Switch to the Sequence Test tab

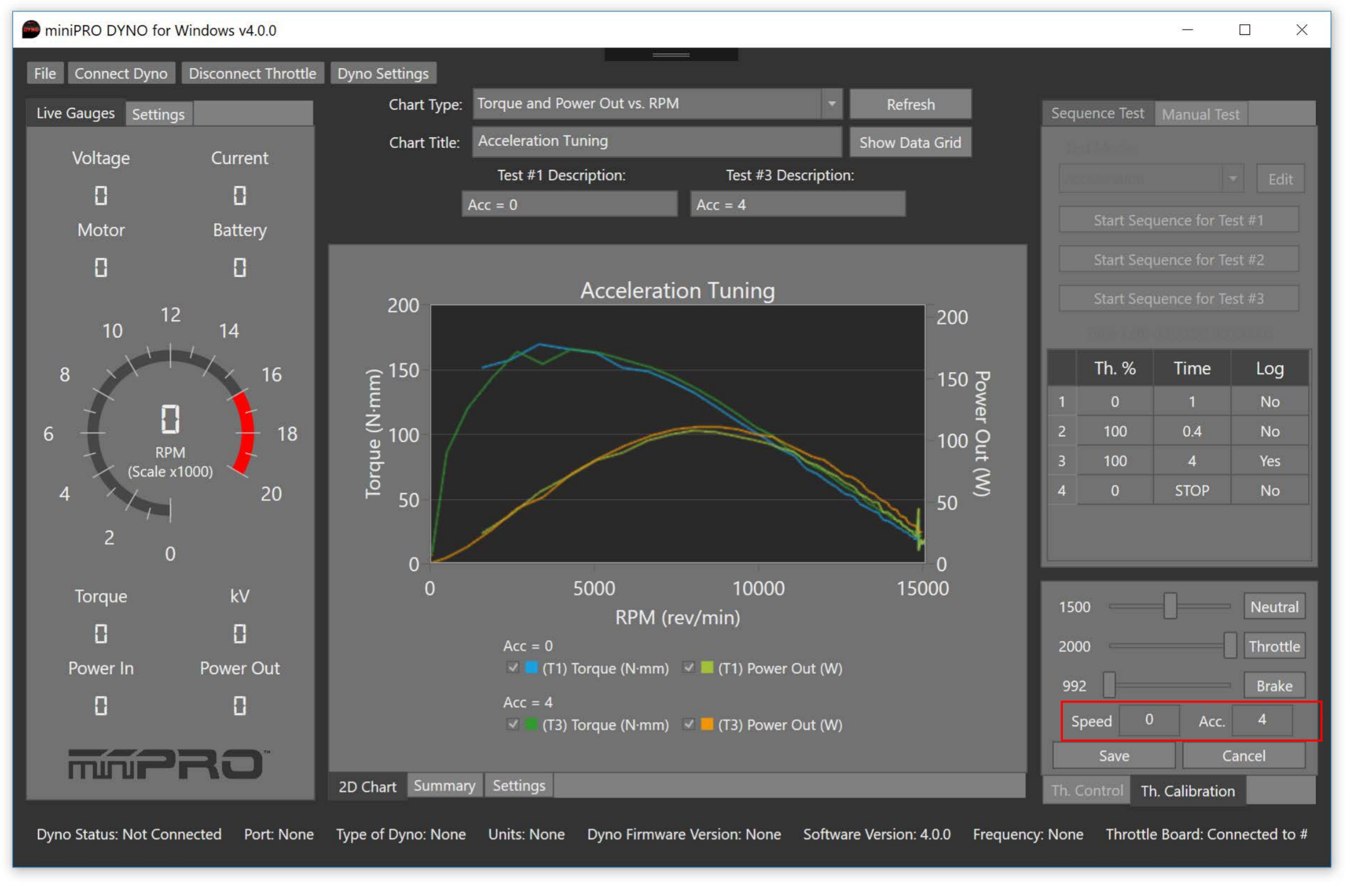point(1097,113)
